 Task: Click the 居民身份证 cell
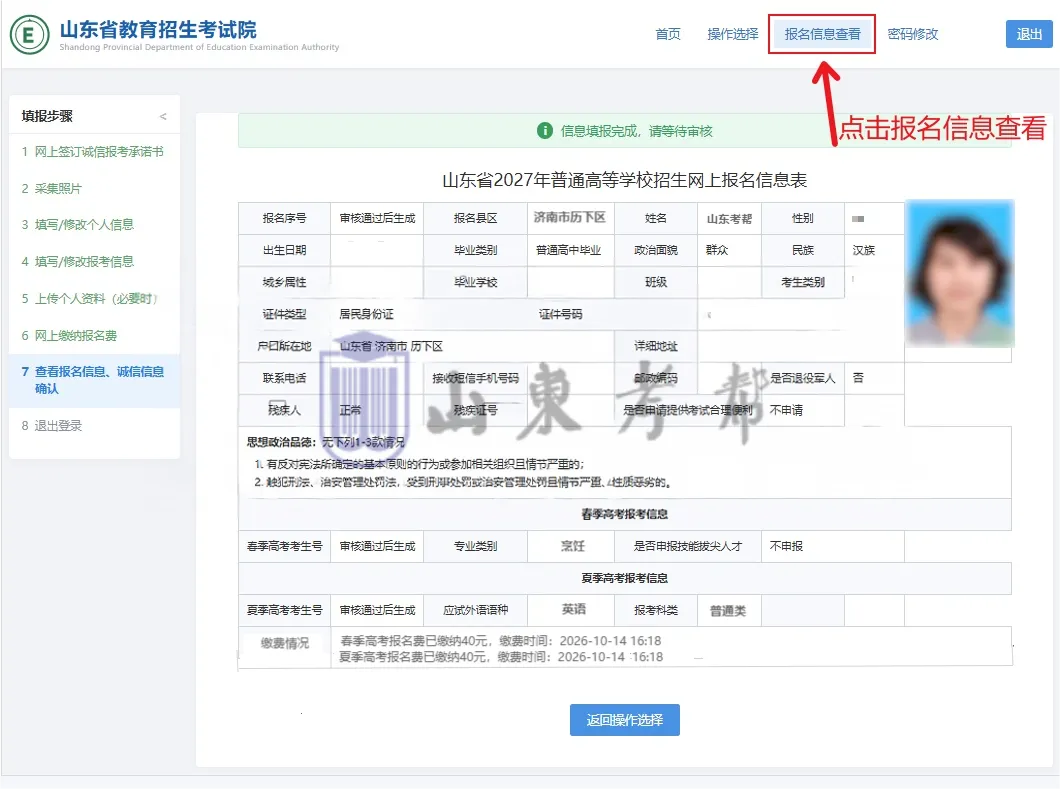pos(366,314)
